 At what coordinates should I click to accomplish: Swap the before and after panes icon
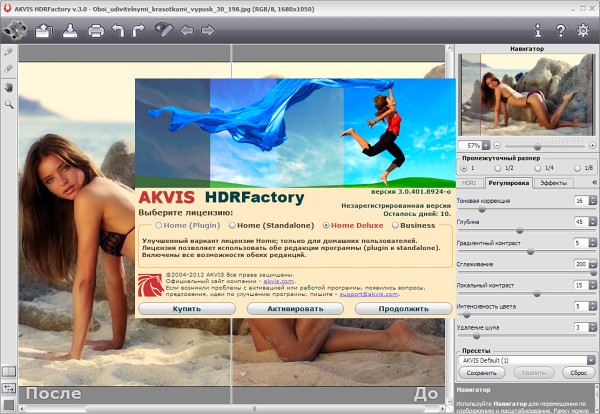(x=8, y=388)
